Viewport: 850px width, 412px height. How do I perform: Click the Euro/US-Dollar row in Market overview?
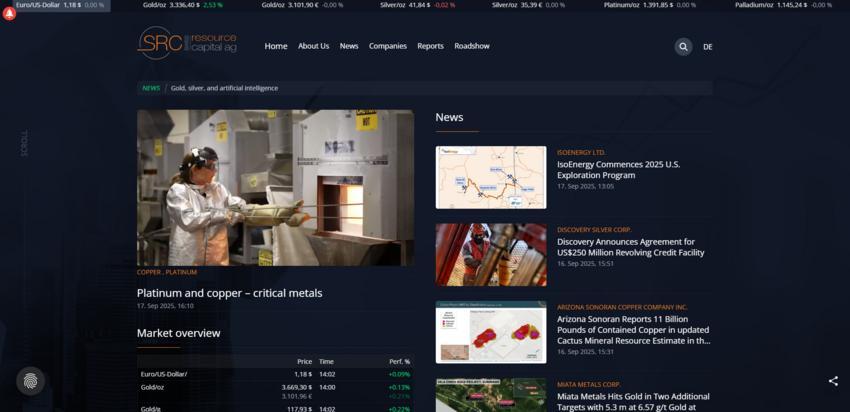pos(275,374)
